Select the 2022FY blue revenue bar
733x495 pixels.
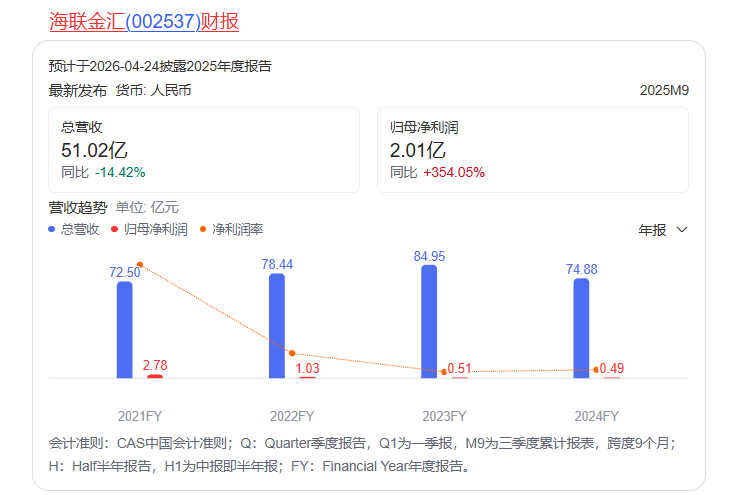[277, 326]
